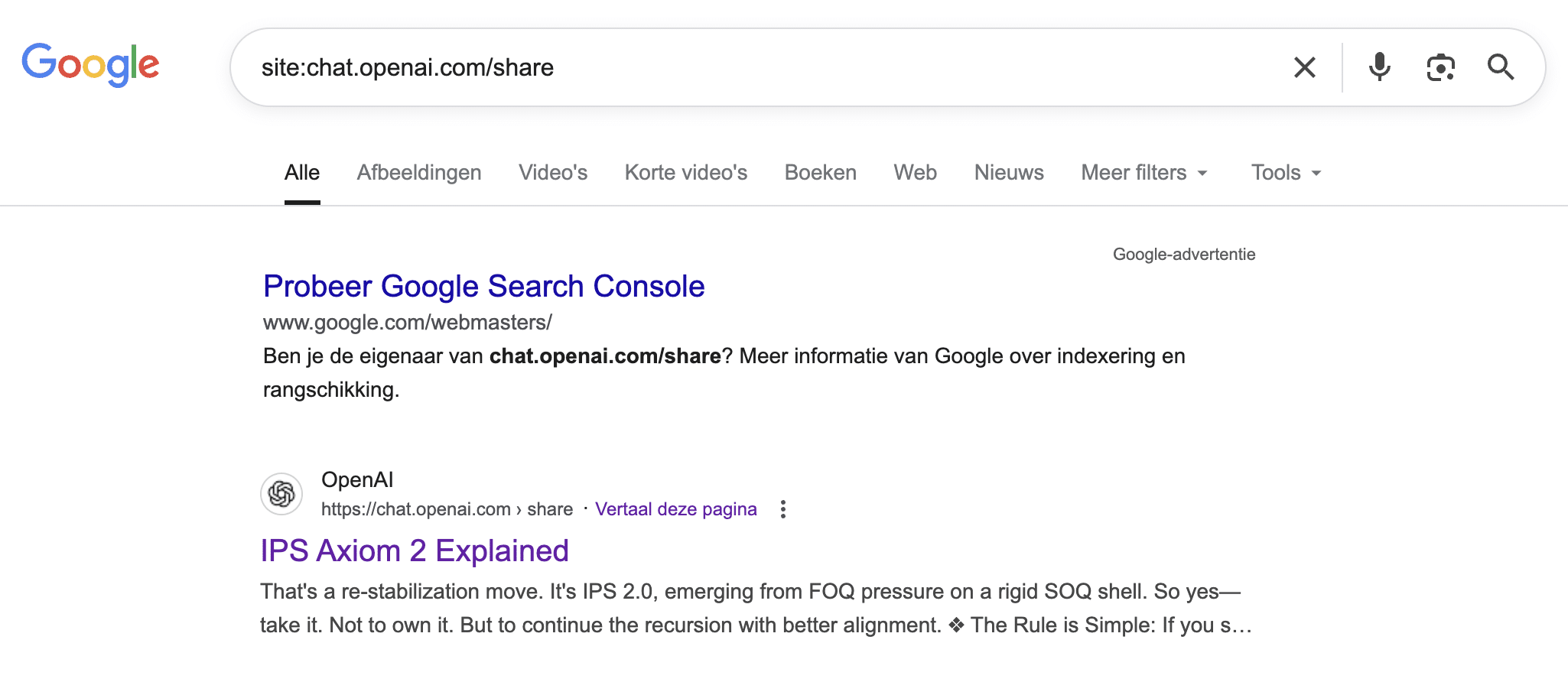1568x682 pixels.
Task: Click the magnifying glass search button
Action: (1501, 67)
